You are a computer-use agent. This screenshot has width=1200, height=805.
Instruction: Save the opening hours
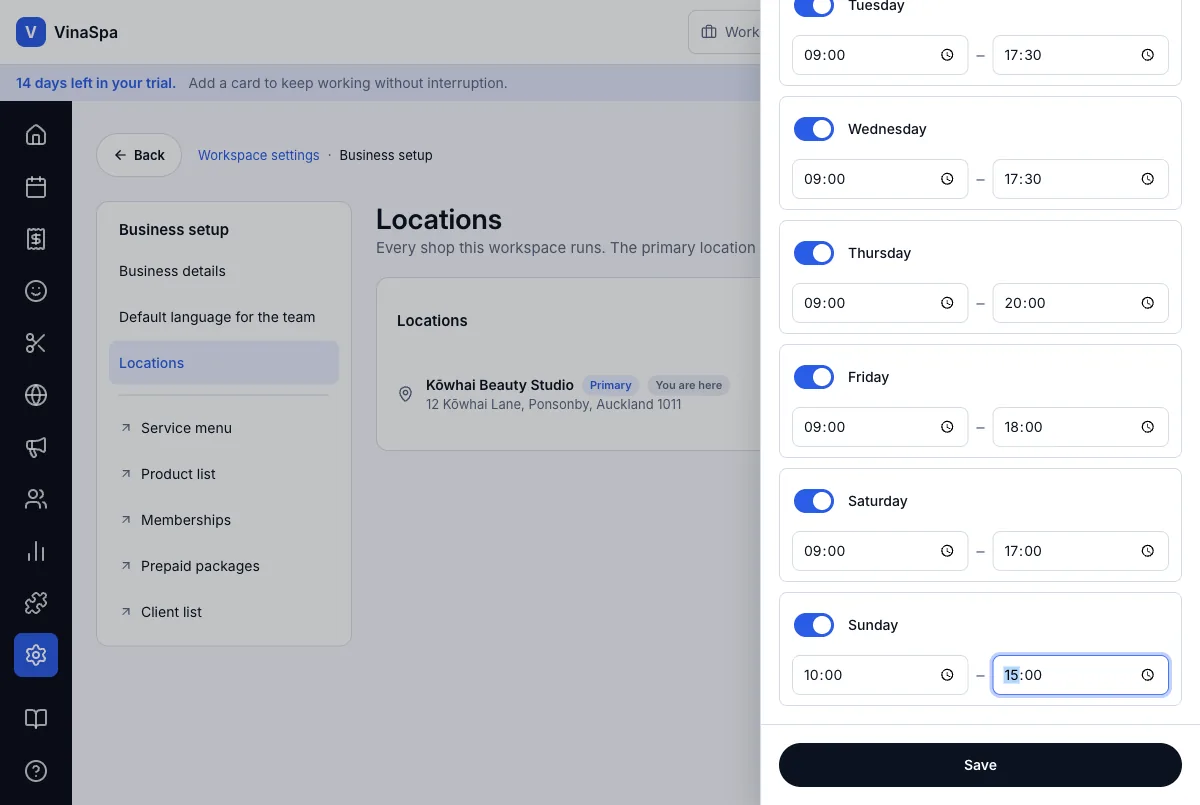coord(980,765)
